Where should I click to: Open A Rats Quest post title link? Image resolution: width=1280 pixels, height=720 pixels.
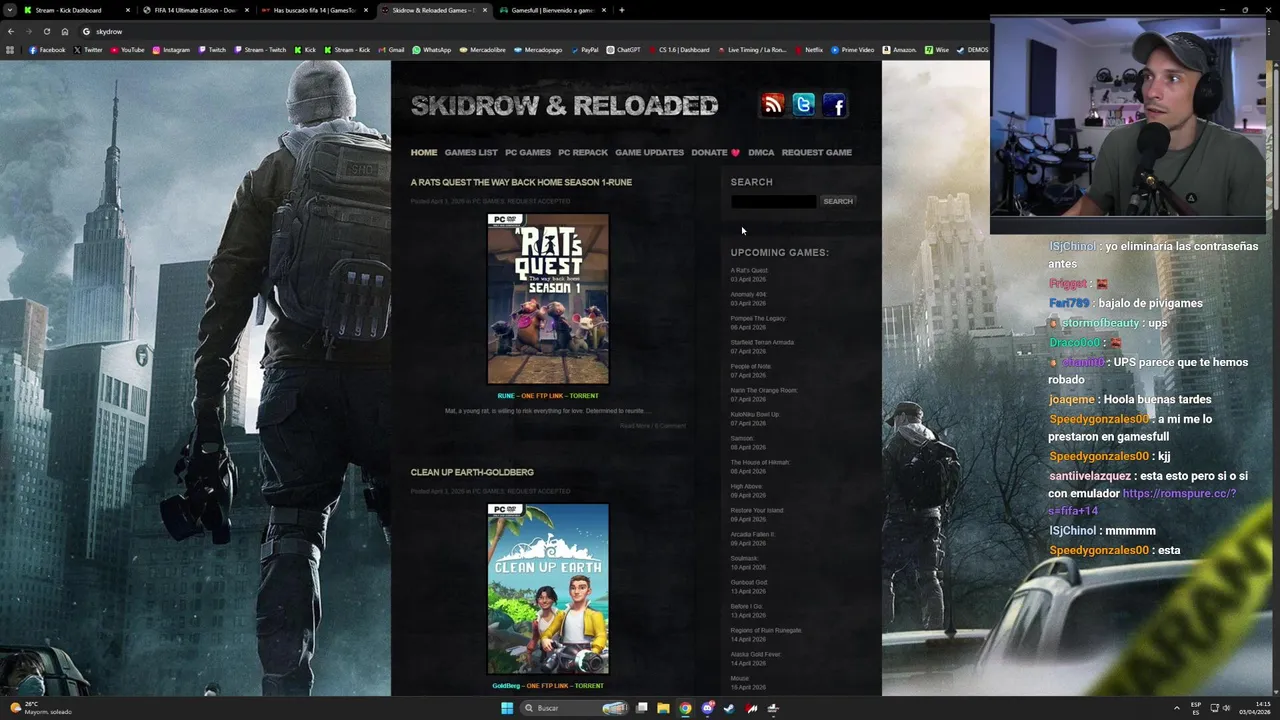(x=521, y=182)
